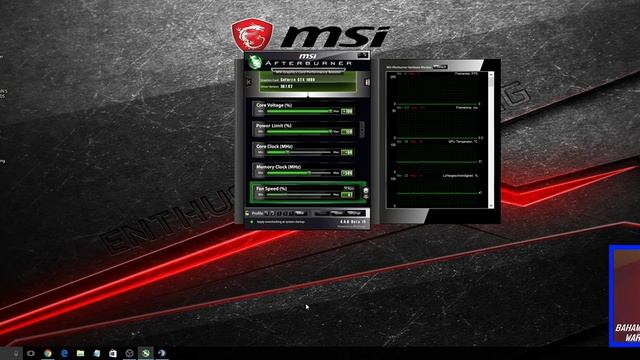Click the GeForce GTX graphics card name
Screen dimensions: 640x360
pyautogui.click(x=298, y=80)
